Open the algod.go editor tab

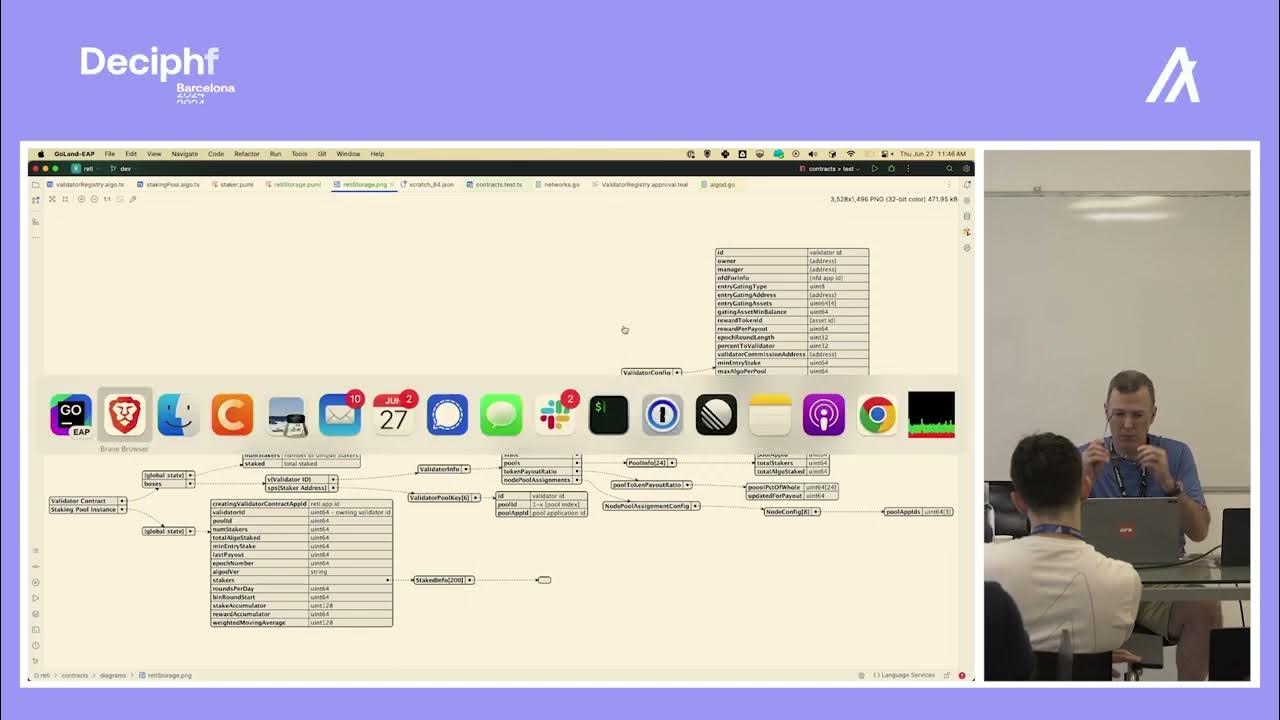pyautogui.click(x=720, y=185)
